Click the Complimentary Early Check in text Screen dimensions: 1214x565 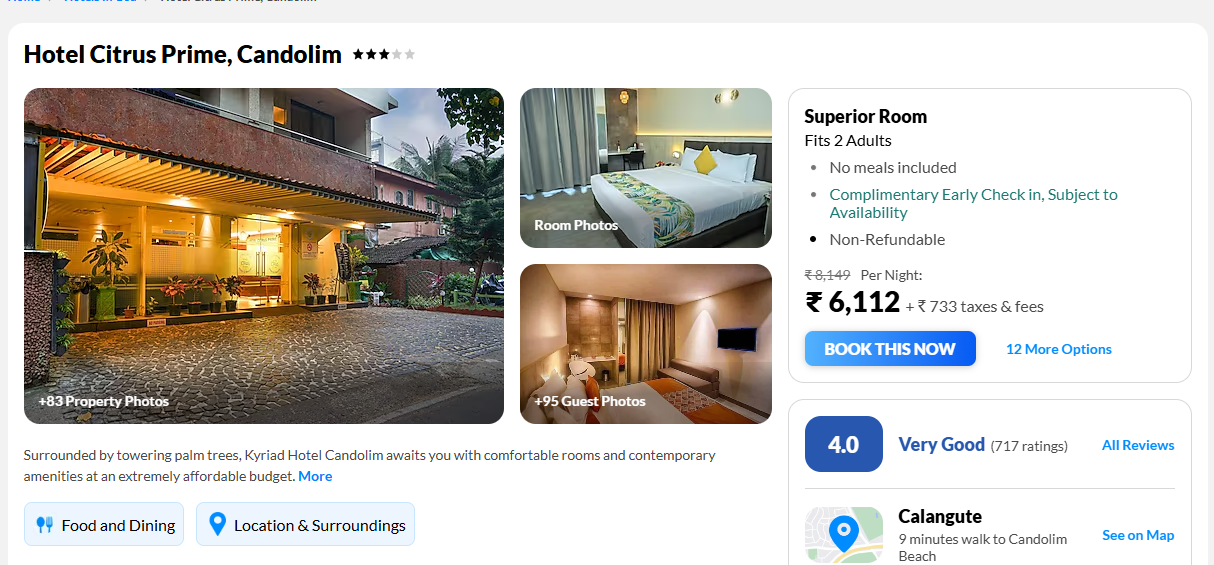tap(973, 203)
